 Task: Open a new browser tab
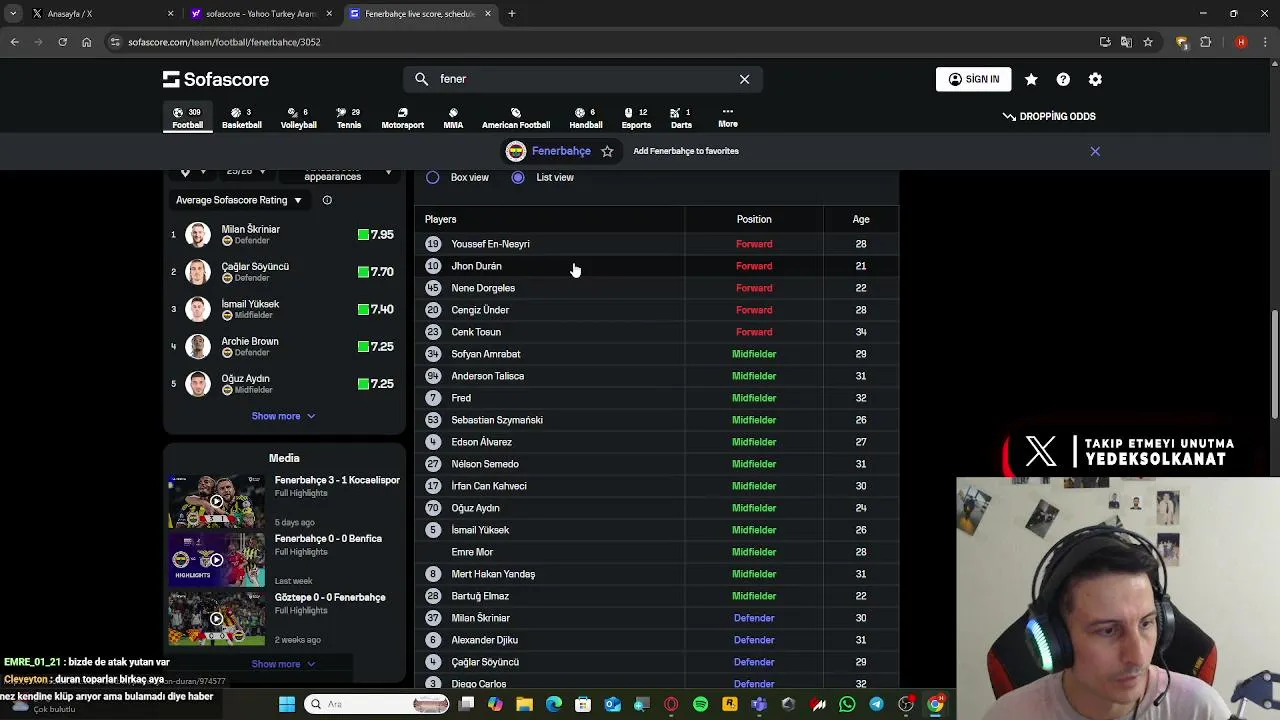[512, 14]
